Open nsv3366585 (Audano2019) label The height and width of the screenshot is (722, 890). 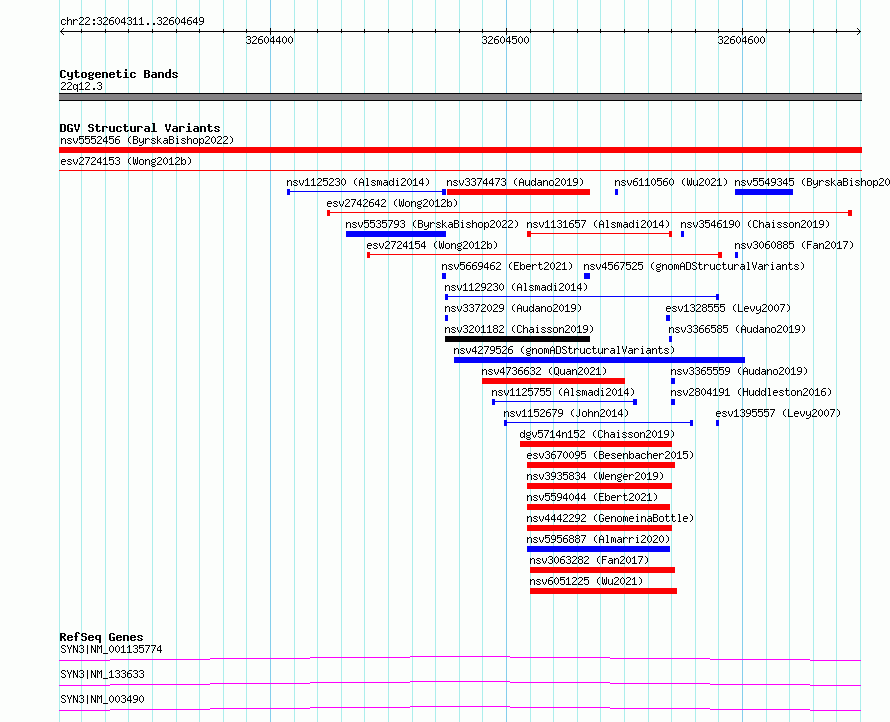click(x=737, y=329)
